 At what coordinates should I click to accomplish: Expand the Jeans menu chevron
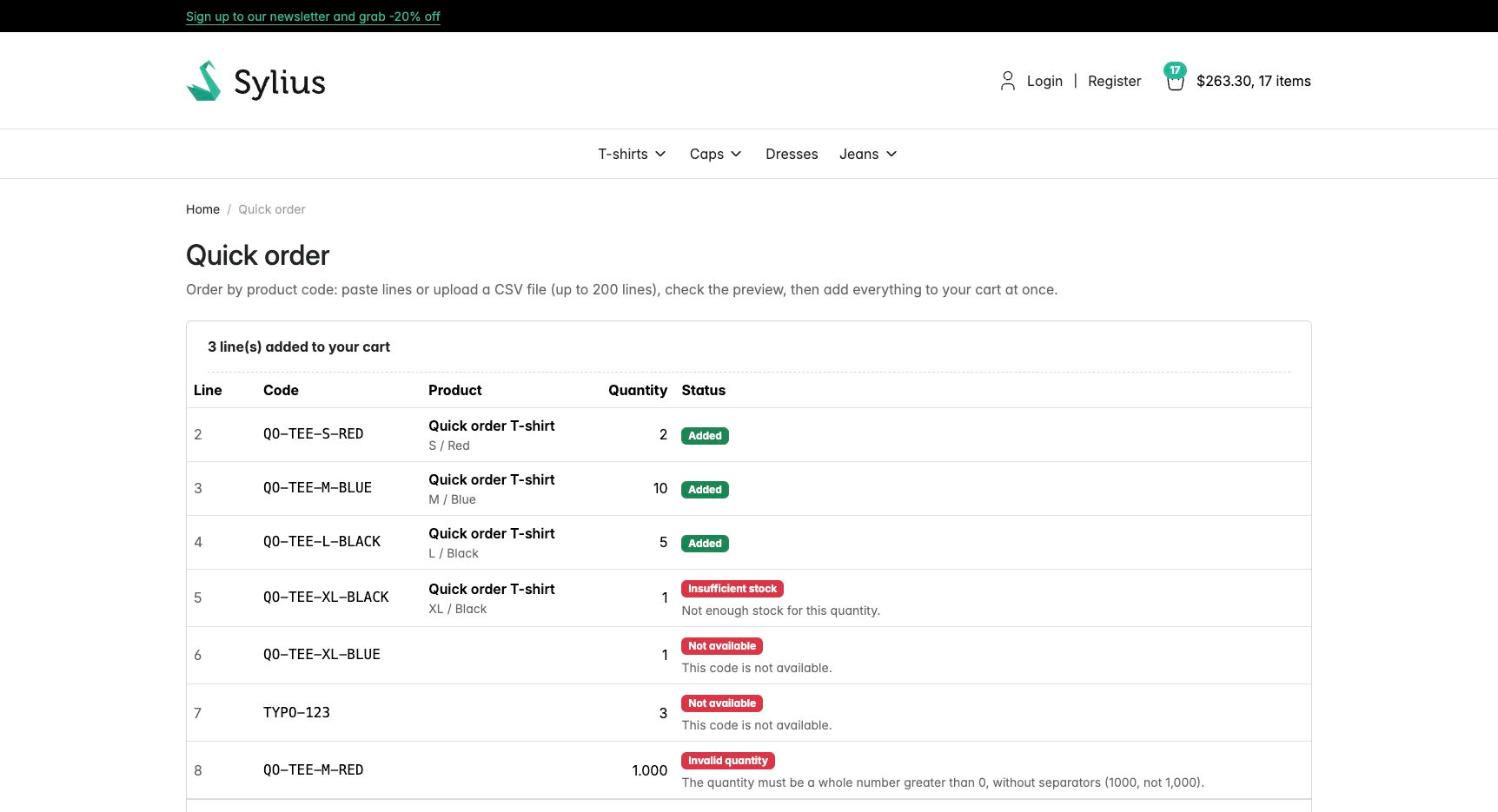click(x=892, y=154)
